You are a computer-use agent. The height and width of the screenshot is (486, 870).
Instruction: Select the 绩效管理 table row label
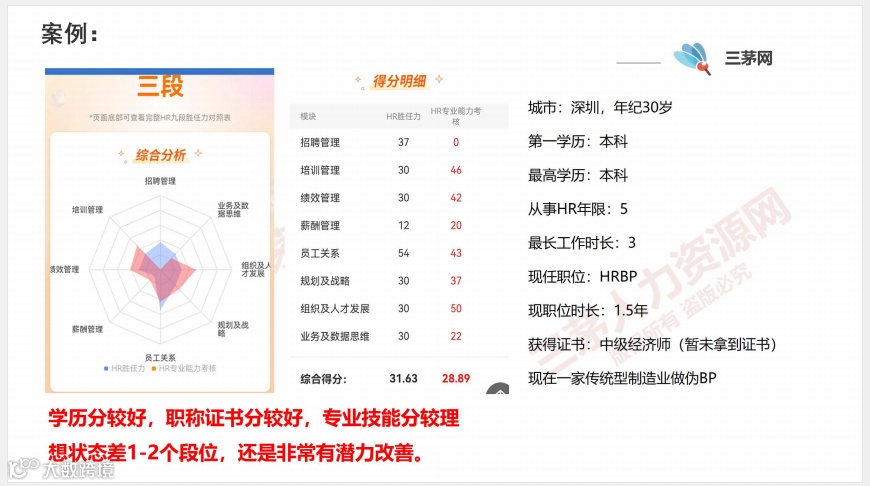click(x=320, y=198)
